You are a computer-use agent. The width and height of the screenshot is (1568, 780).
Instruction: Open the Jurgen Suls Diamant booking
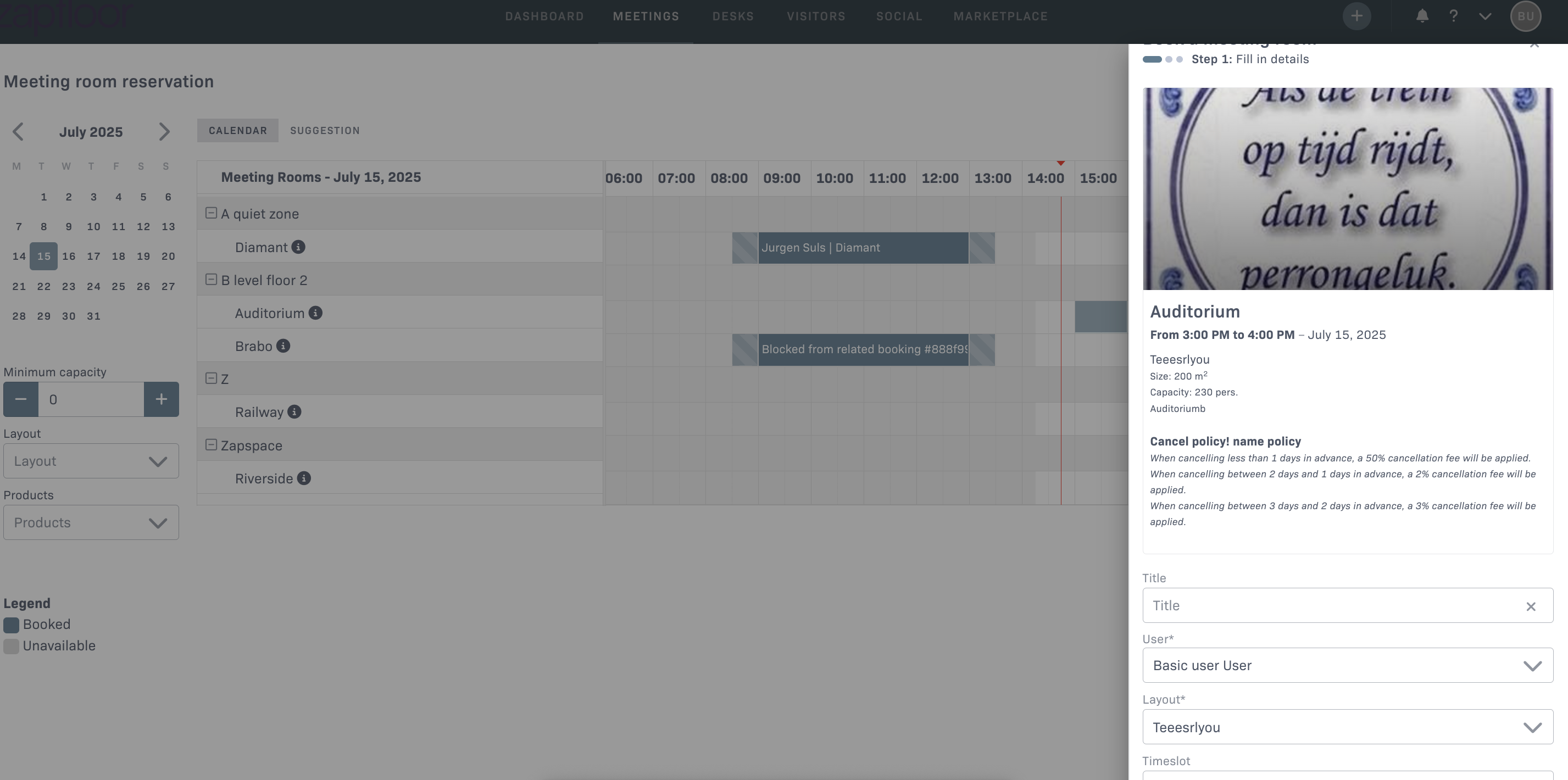[863, 248]
